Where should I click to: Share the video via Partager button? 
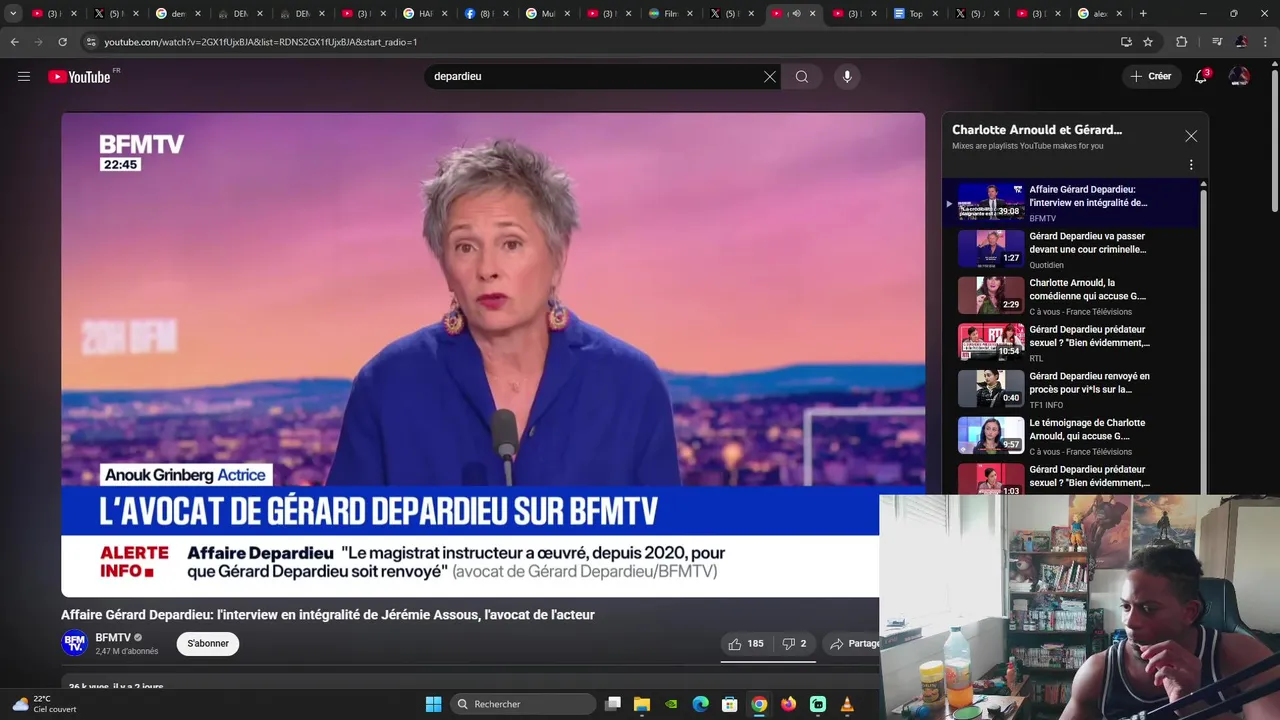pos(855,644)
